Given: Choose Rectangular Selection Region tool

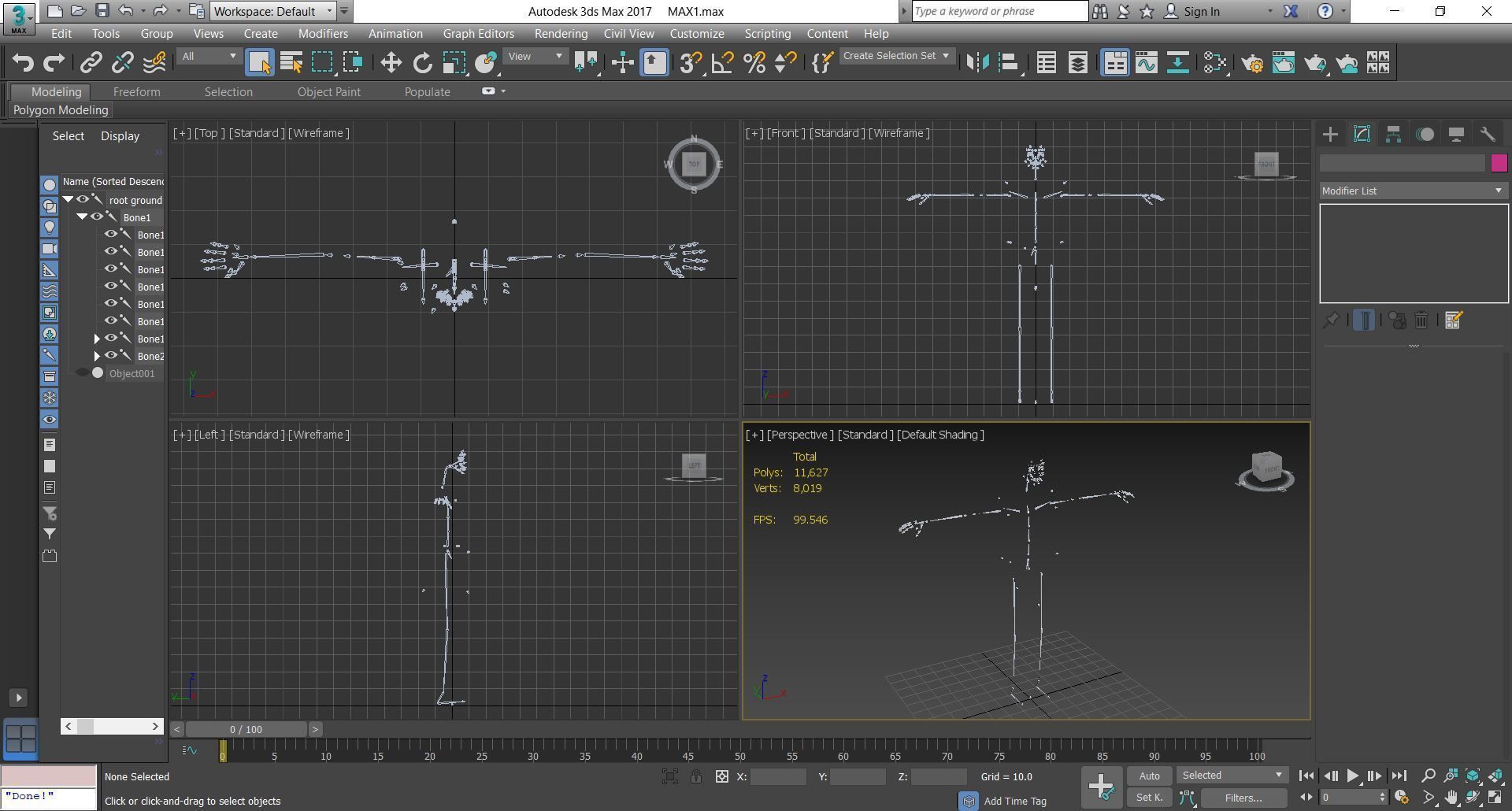Looking at the screenshot, I should [322, 63].
